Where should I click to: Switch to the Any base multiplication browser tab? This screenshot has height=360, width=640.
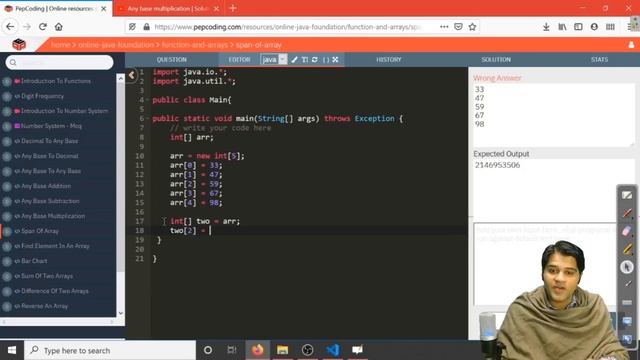point(169,9)
